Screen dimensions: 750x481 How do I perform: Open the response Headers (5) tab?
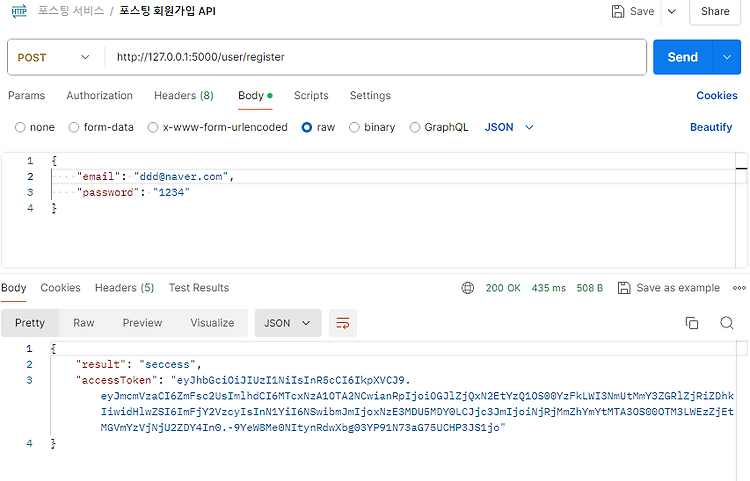coord(124,288)
